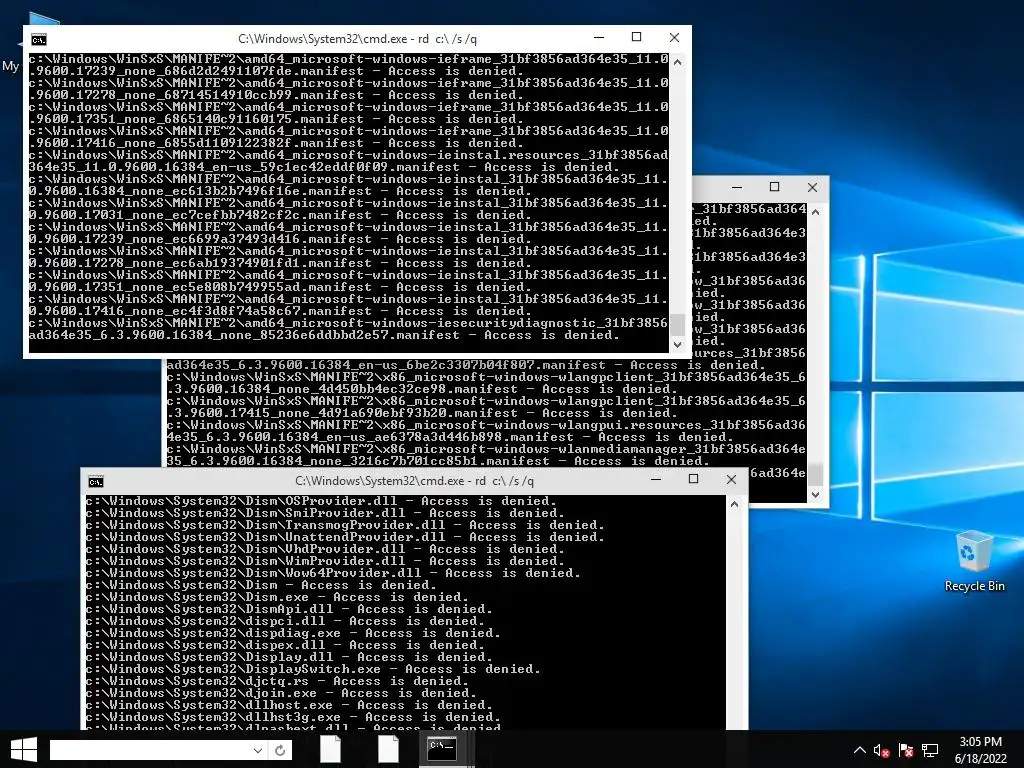This screenshot has width=1024, height=768.
Task: Click the 6/18/2022 date in taskbar
Action: pyautogui.click(x=980, y=759)
